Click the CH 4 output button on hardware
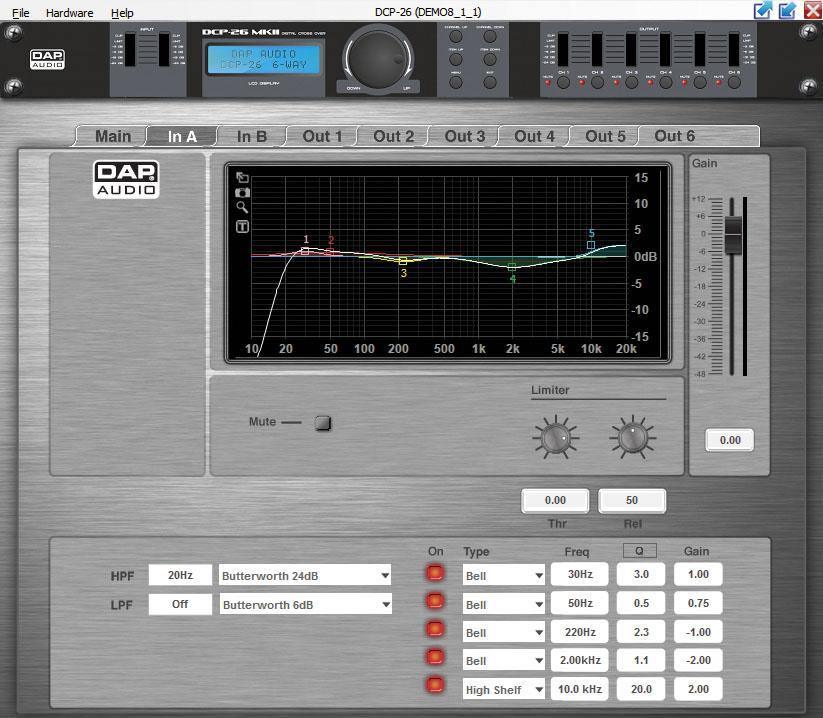 [666, 82]
